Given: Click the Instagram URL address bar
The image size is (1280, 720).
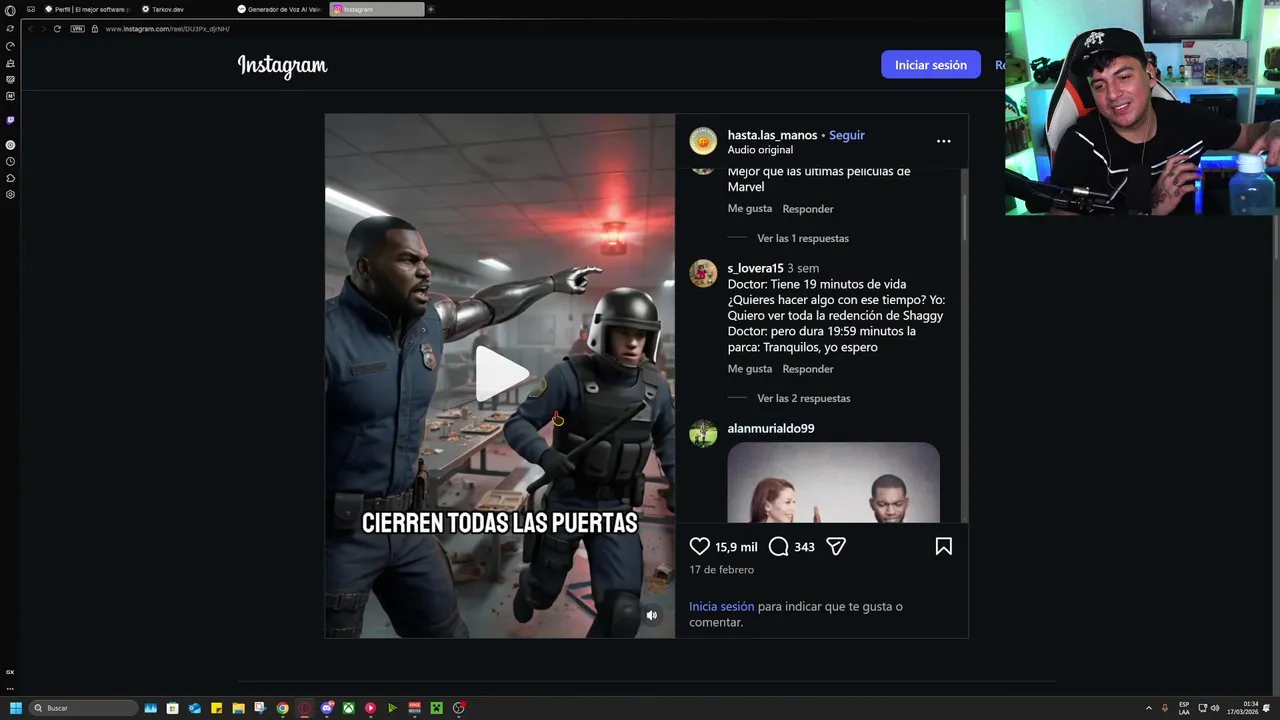Looking at the screenshot, I should pos(168,29).
